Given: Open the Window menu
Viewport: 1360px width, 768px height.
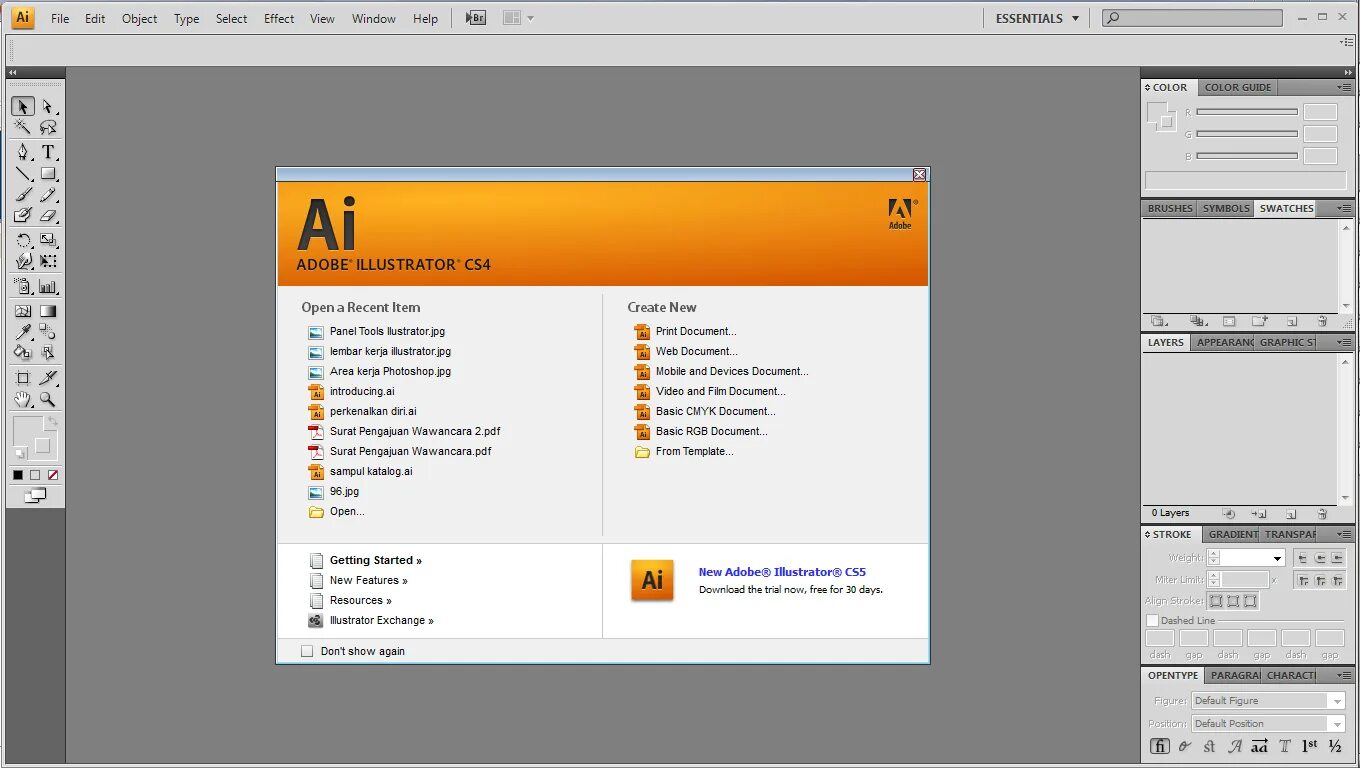Looking at the screenshot, I should 373,18.
